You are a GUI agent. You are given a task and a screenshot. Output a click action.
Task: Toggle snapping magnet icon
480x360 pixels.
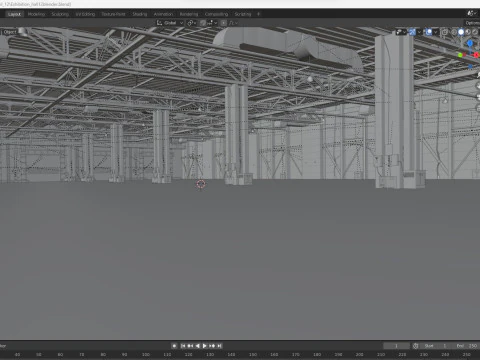pyautogui.click(x=203, y=23)
